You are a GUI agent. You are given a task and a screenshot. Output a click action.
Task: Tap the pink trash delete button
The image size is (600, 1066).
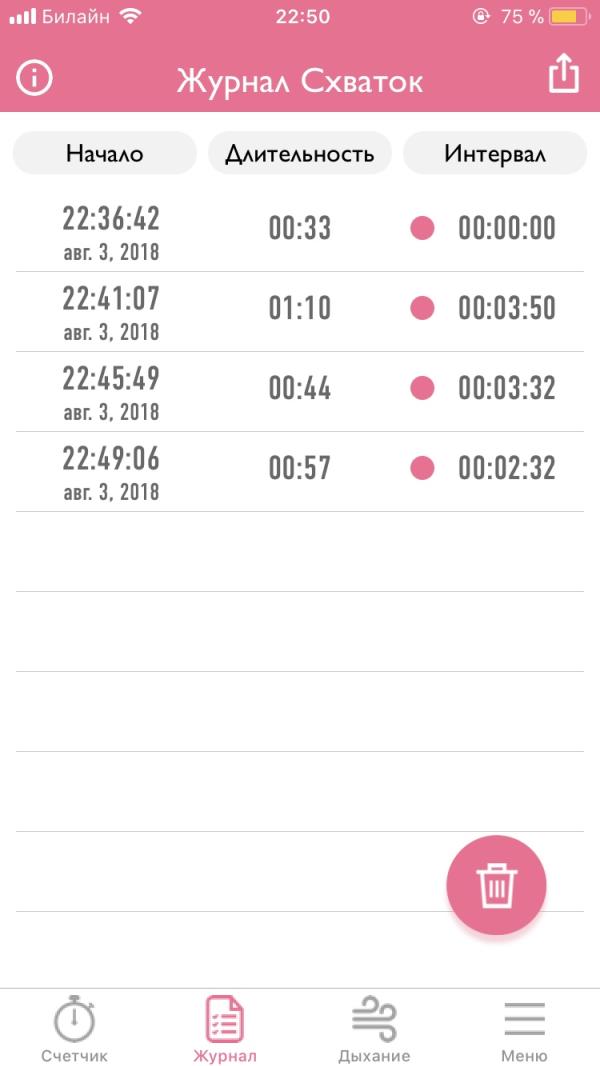click(497, 885)
